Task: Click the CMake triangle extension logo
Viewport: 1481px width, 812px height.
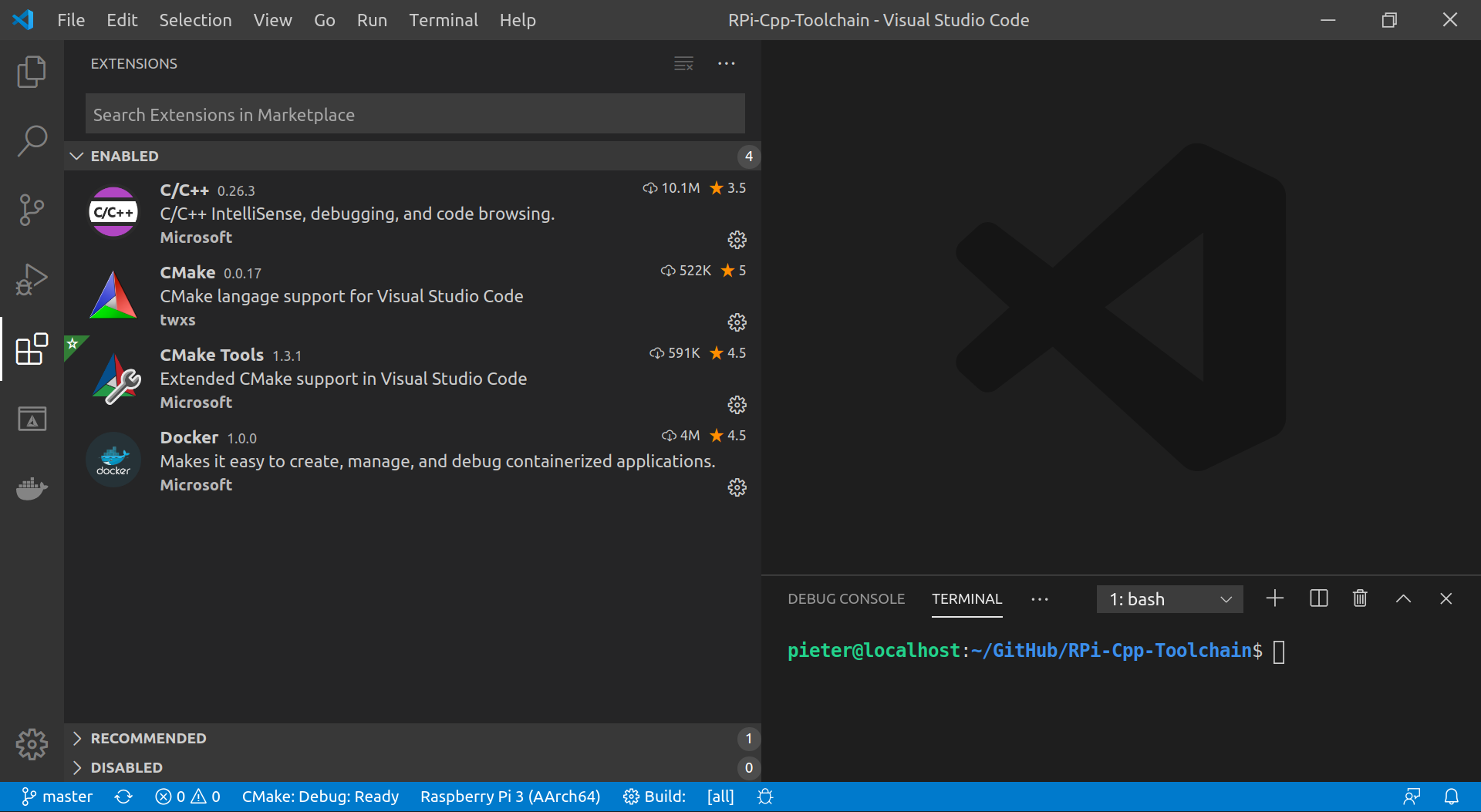Action: (x=113, y=295)
